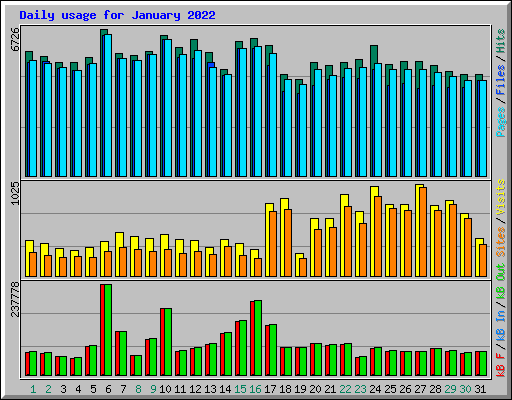Click day 1 on the x-axis
Viewport: 512px width, 400px height.
(33, 389)
